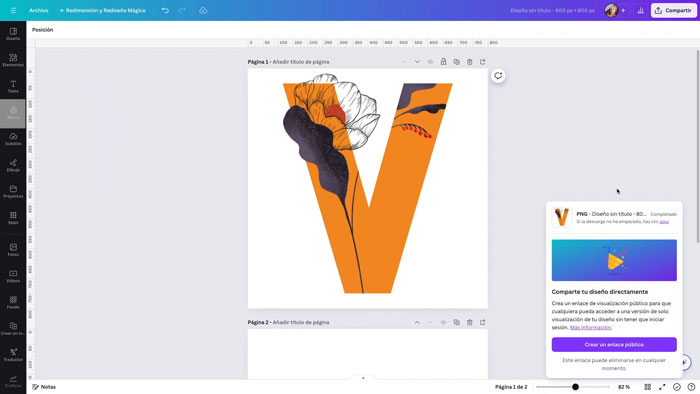This screenshot has height=394, width=700.
Task: Click the zoom slider handle
Action: pos(575,387)
